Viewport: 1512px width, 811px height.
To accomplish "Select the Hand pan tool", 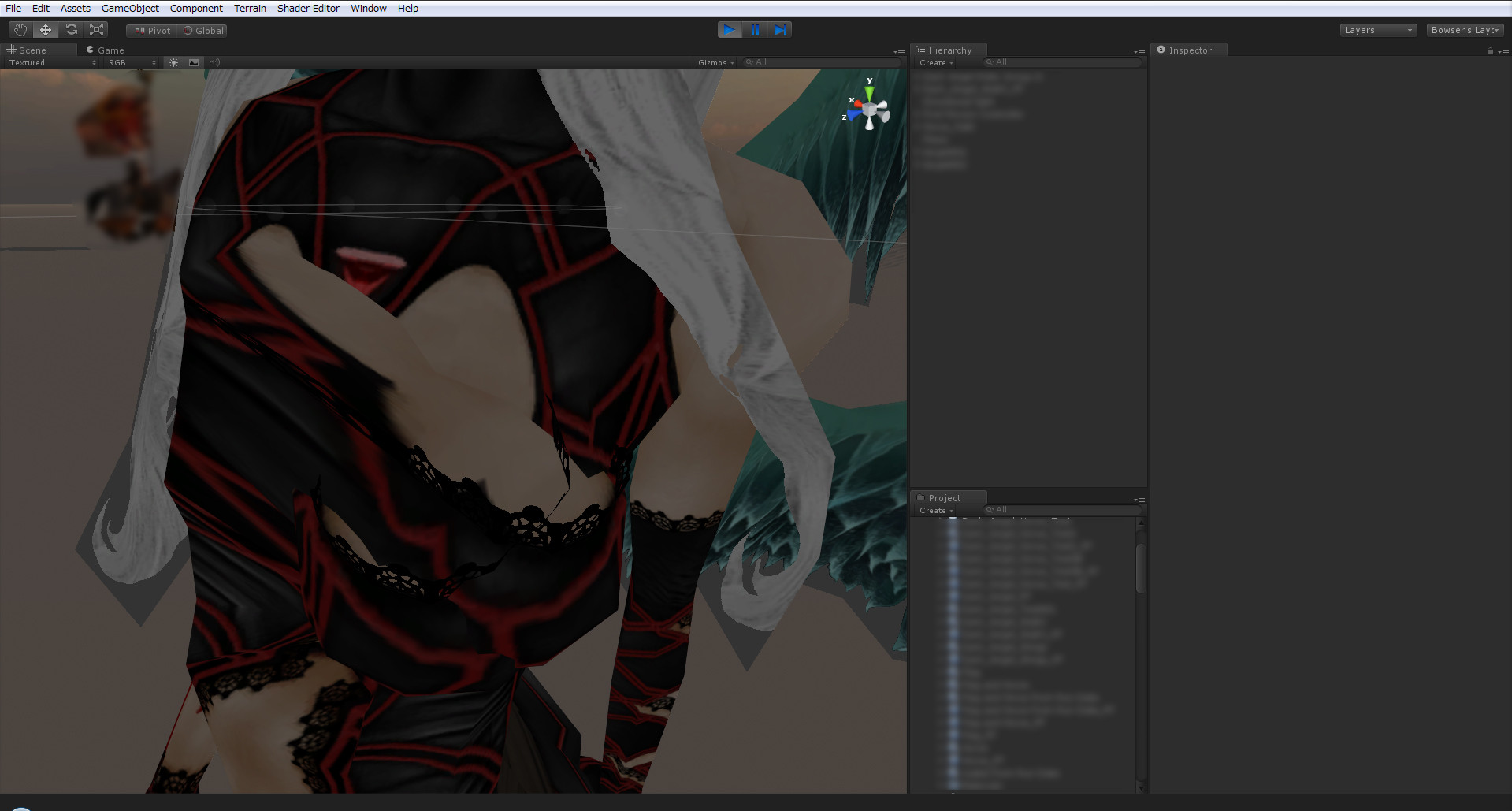I will 20,29.
